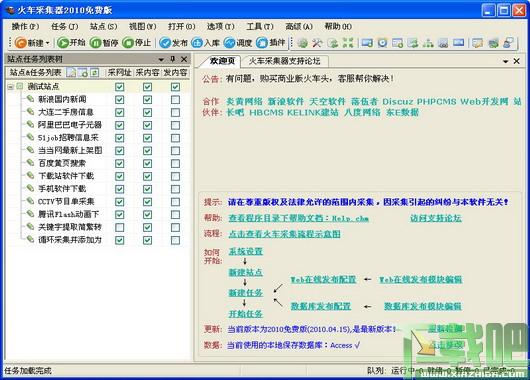
Task: Click the 发布 (Publish) toolbar button
Action: [173, 43]
